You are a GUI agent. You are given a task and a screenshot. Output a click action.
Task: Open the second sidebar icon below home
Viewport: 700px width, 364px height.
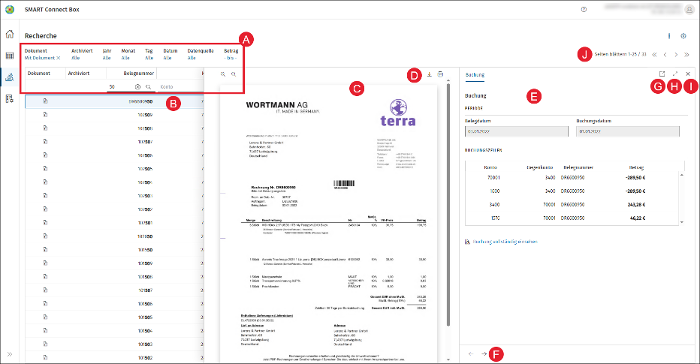coord(9,56)
